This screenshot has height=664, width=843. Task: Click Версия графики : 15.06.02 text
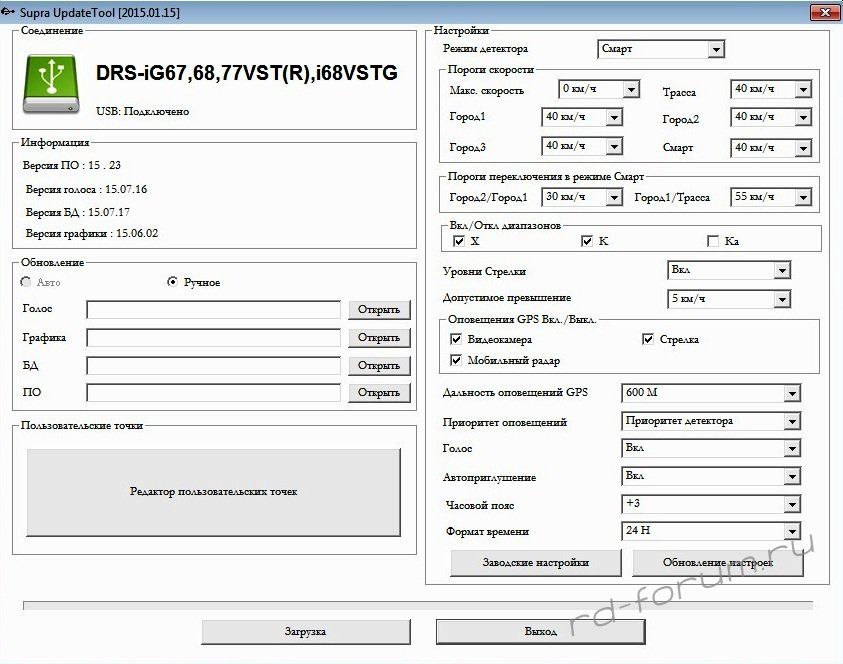[x=92, y=233]
